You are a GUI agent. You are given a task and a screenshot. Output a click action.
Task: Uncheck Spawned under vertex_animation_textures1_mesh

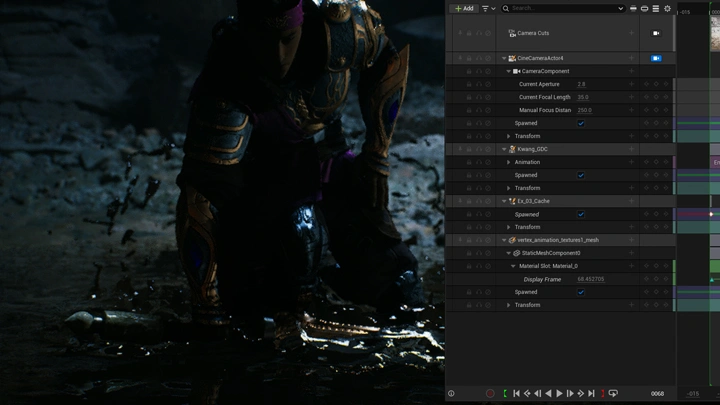(x=581, y=292)
